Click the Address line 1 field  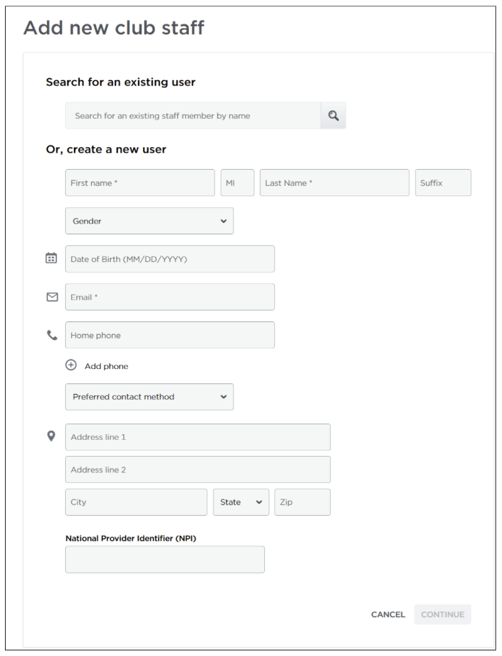pos(198,437)
